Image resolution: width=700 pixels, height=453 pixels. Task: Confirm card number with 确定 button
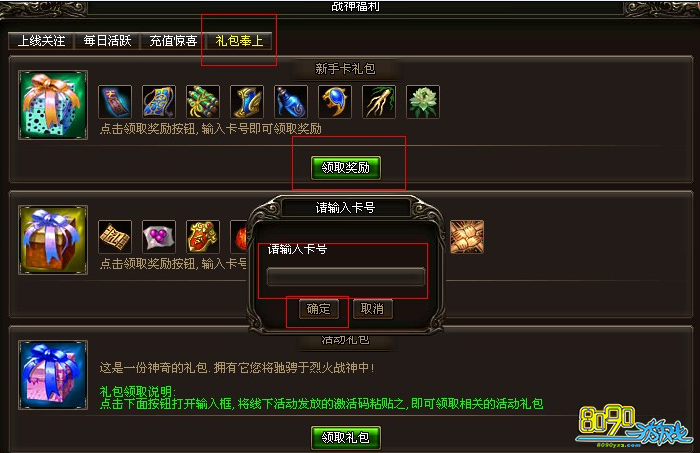[318, 309]
